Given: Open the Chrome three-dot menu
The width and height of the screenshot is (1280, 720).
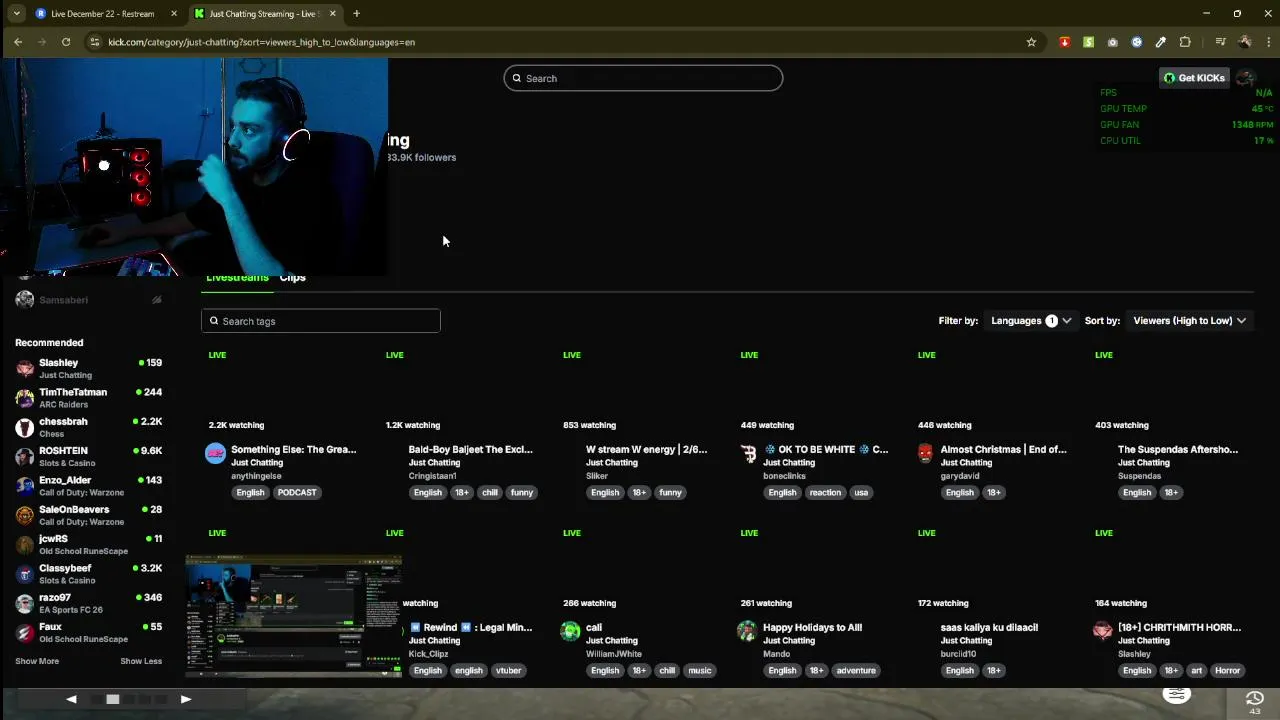Looking at the screenshot, I should click(x=1268, y=42).
